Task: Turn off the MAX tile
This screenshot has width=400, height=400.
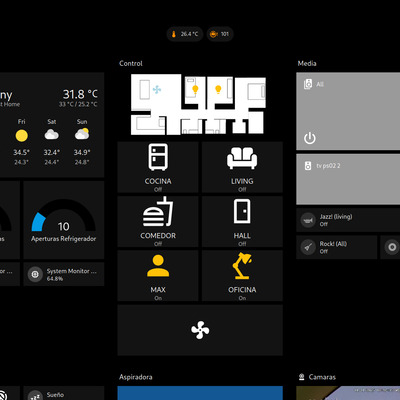Action: click(158, 276)
